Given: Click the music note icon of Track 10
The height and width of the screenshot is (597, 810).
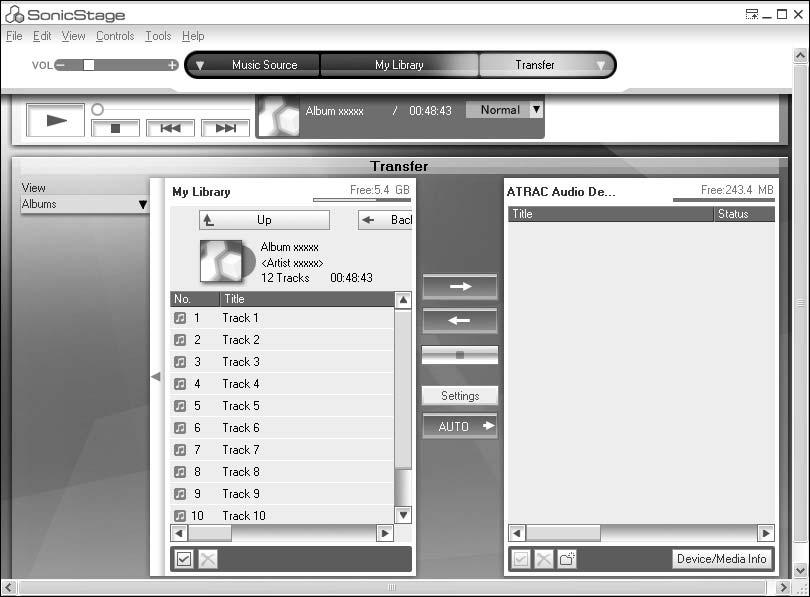Looking at the screenshot, I should [x=180, y=516].
